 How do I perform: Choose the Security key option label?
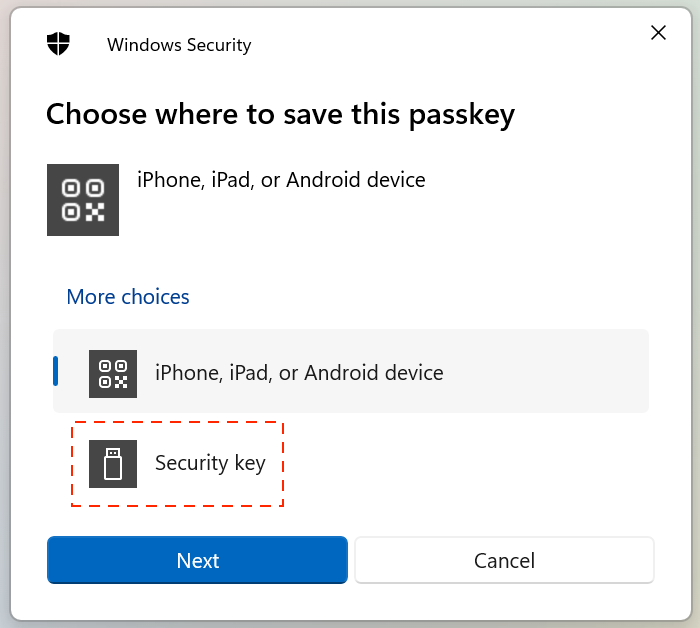tap(210, 464)
